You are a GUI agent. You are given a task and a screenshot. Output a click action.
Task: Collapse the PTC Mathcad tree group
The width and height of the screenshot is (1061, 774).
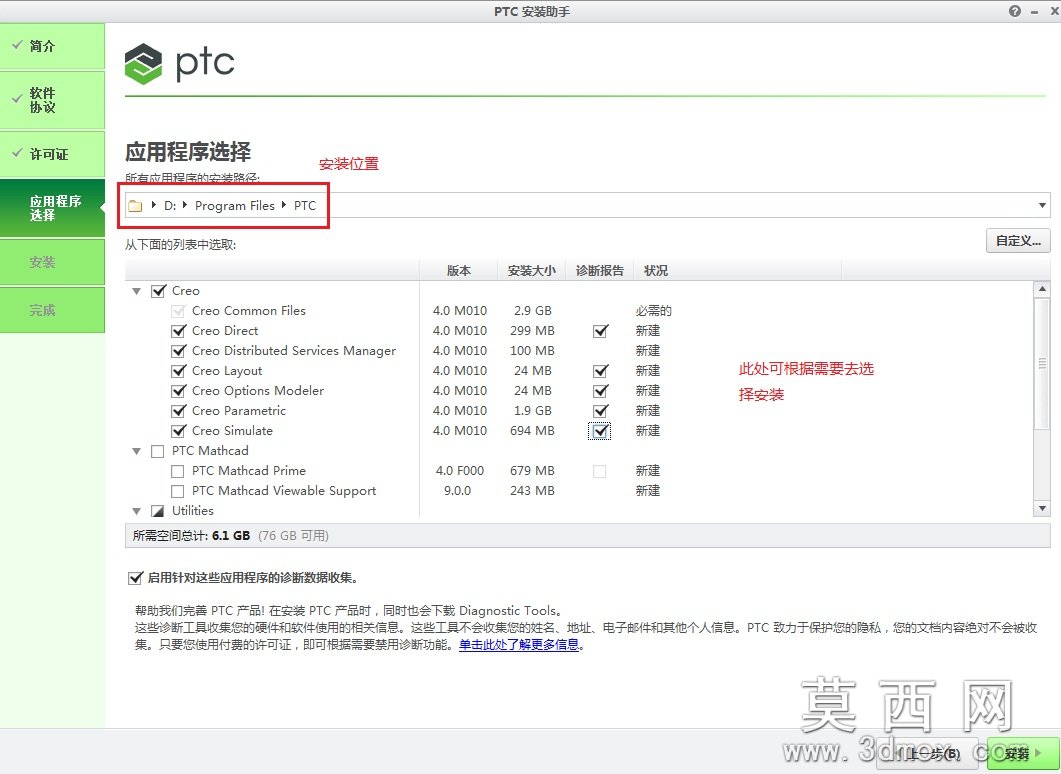pyautogui.click(x=137, y=451)
